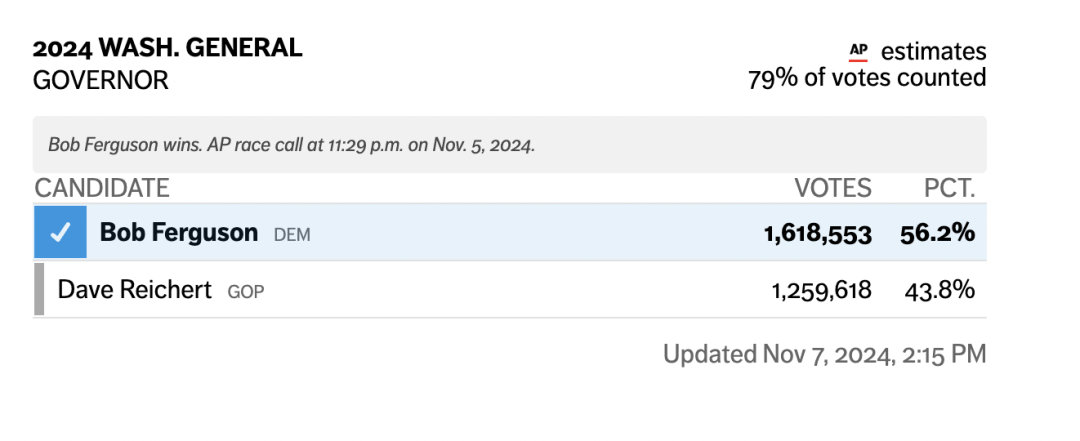The width and height of the screenshot is (1080, 441).
Task: Click the 43.8% percentage value
Action: (x=939, y=291)
